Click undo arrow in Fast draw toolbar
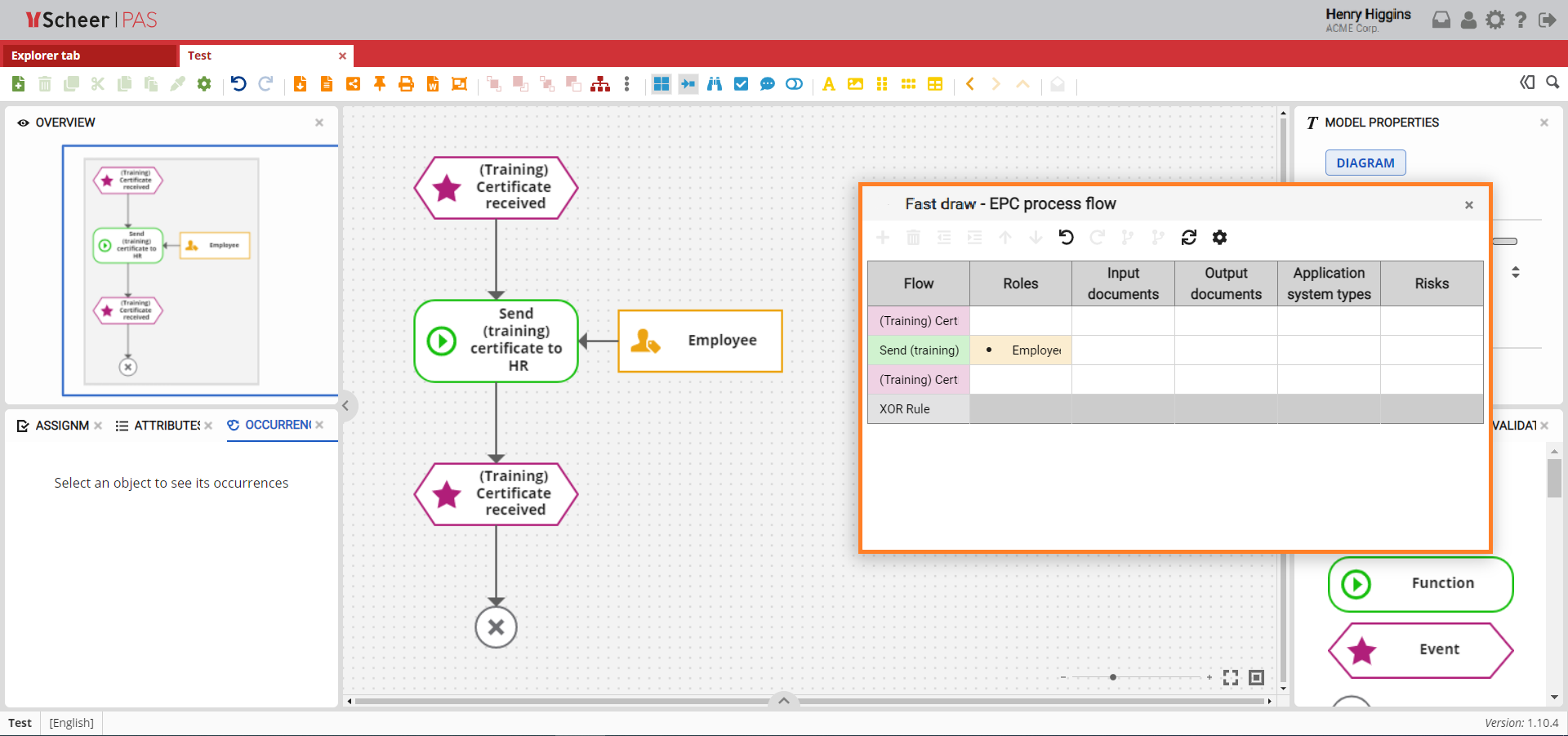The image size is (1568, 736). [x=1067, y=238]
